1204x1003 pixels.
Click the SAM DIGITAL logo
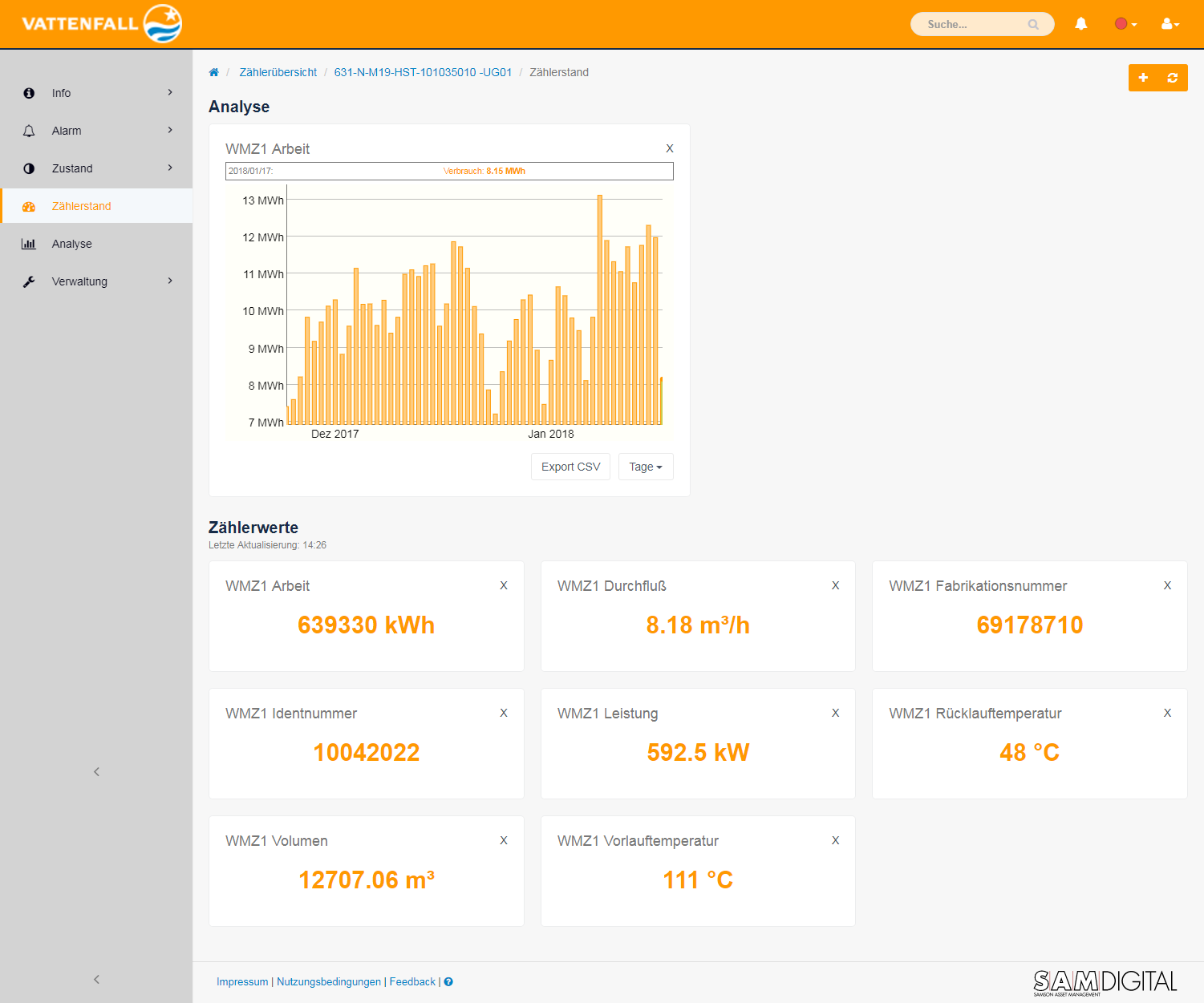tap(1105, 982)
